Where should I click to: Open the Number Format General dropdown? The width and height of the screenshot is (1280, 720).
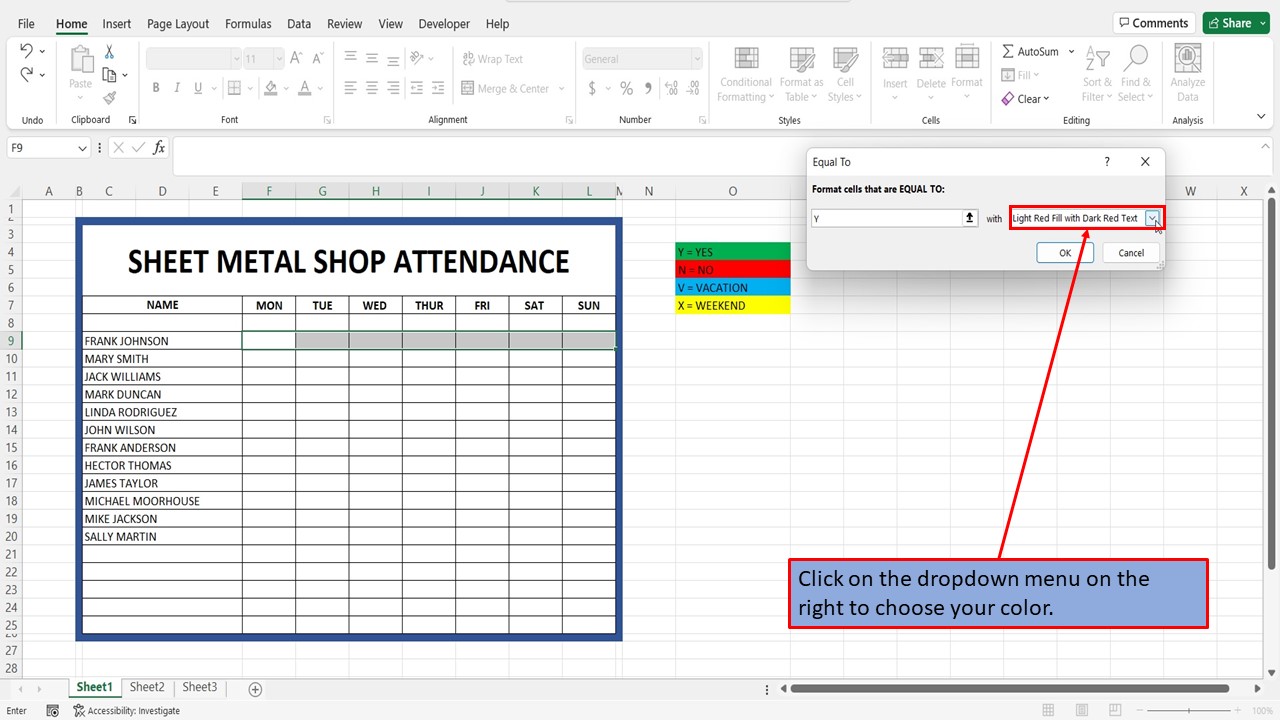[696, 59]
